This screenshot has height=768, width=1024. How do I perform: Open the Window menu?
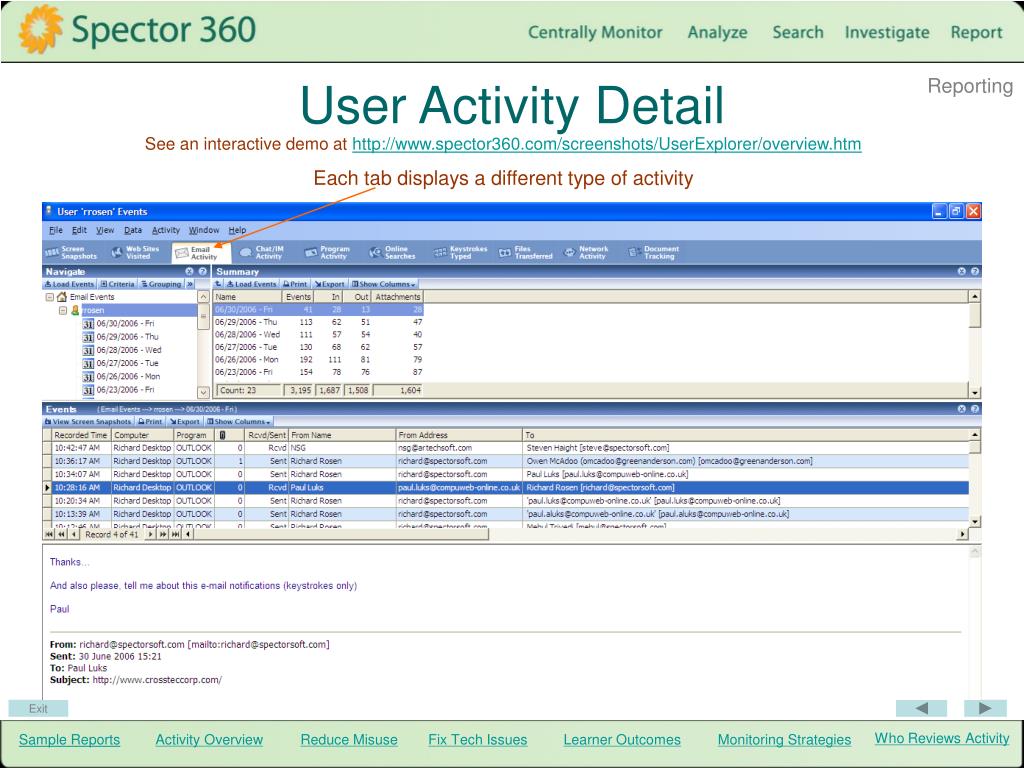click(x=204, y=230)
